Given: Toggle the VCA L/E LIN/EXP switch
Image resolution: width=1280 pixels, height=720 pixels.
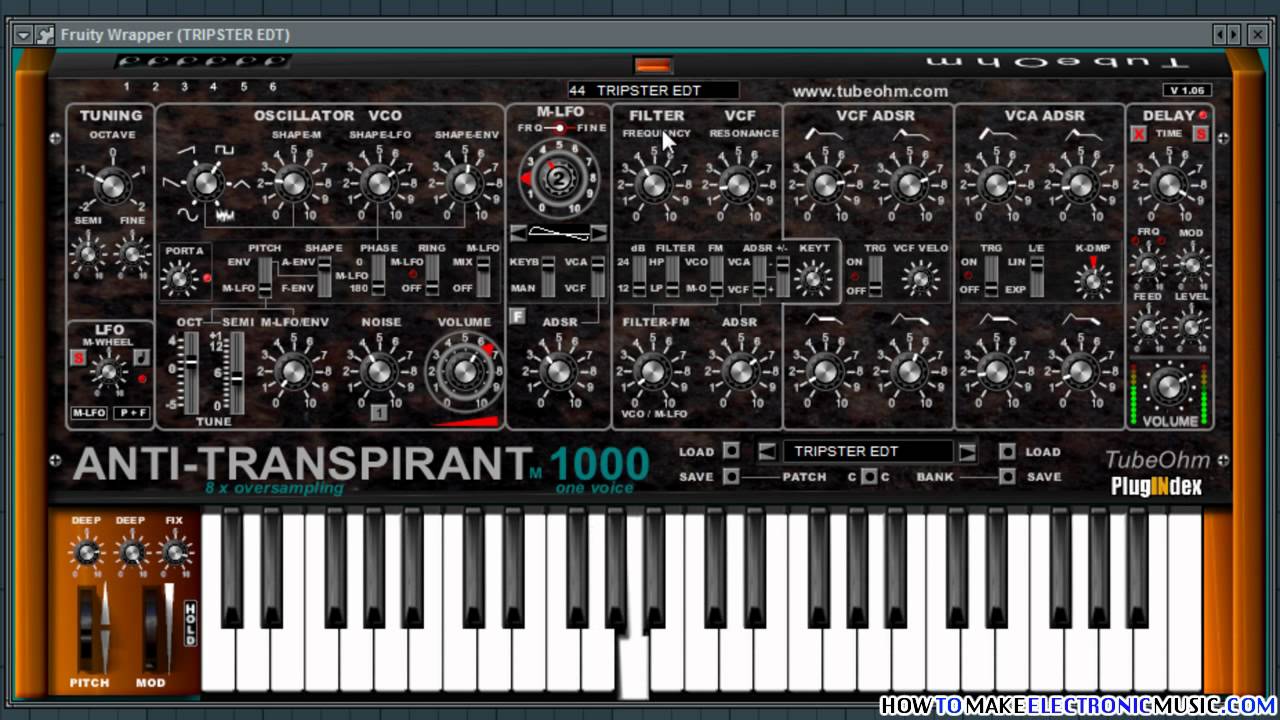Looking at the screenshot, I should pos(1037,276).
